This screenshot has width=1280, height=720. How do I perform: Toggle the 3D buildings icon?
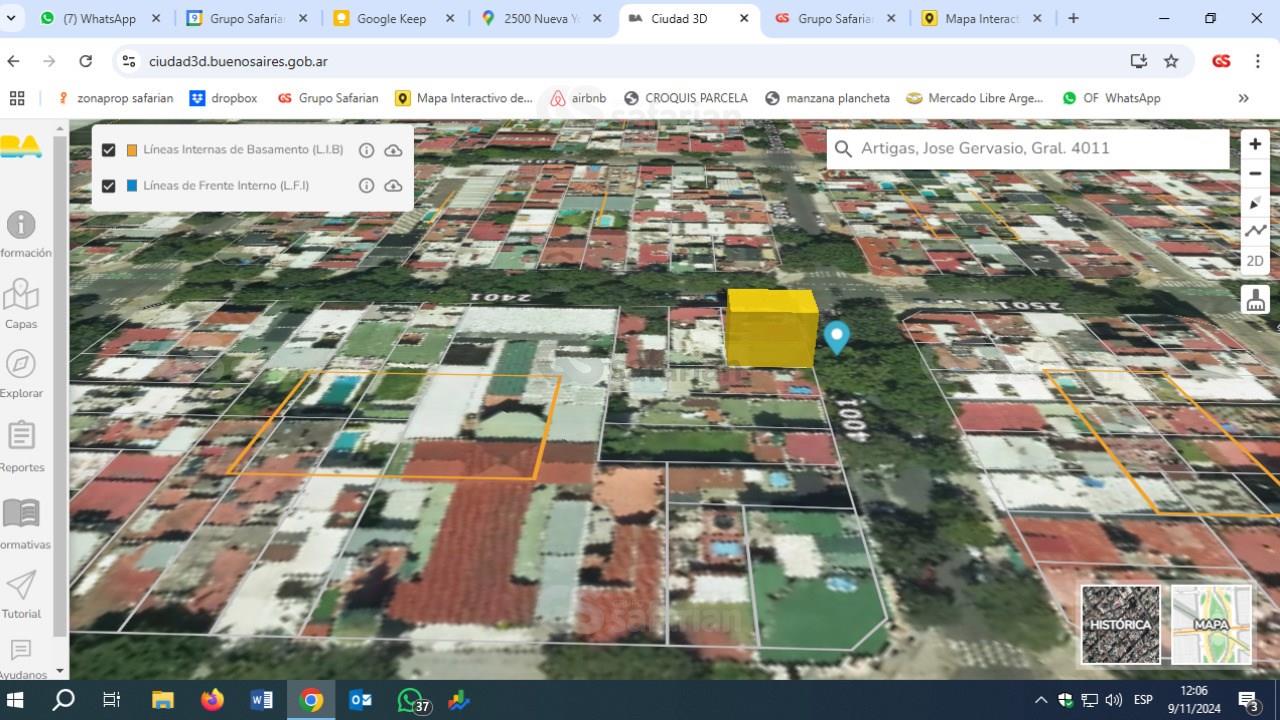pyautogui.click(x=1255, y=299)
